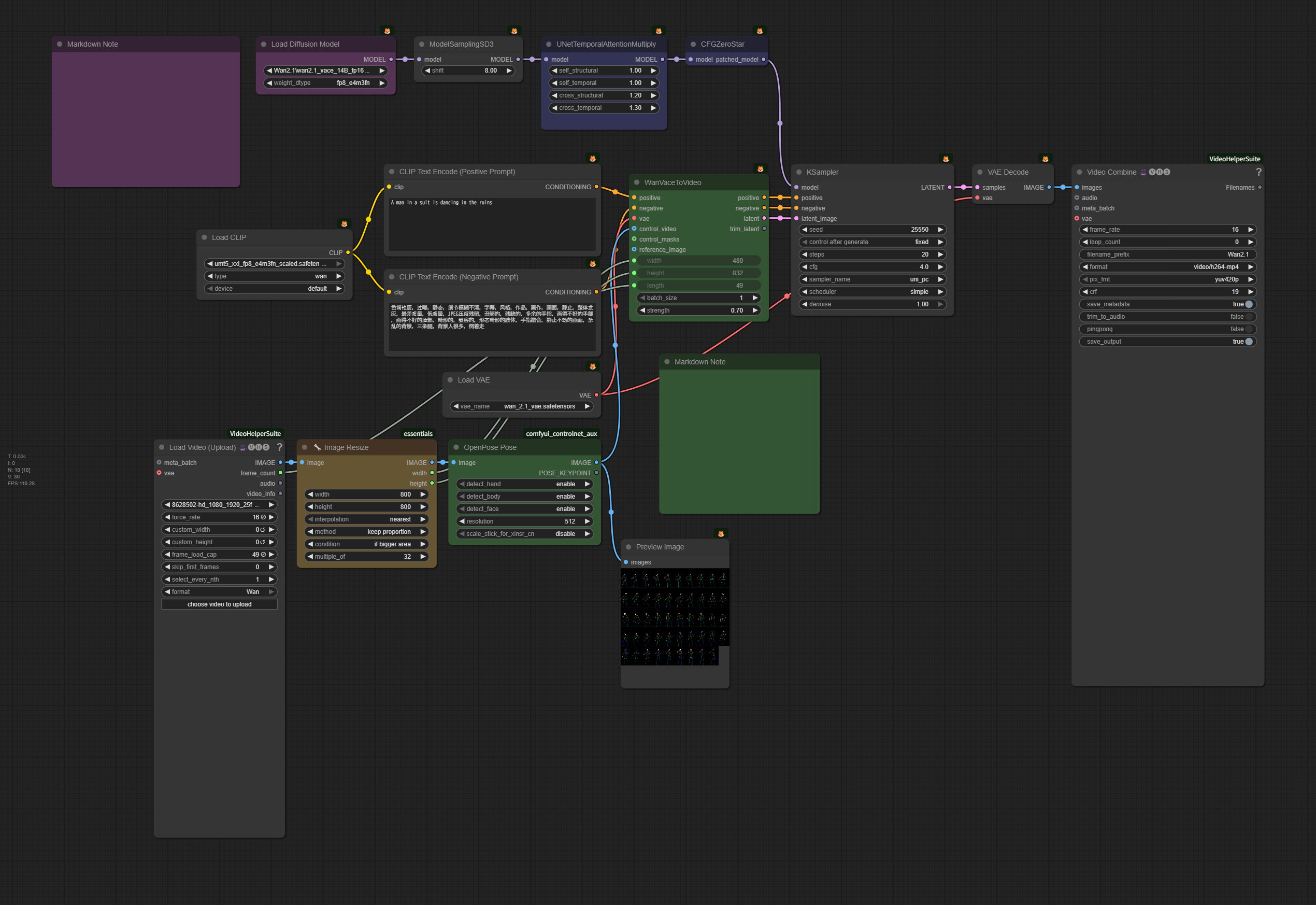Click the positive prompt text box
Screen dimensions: 1316x905
pyautogui.click(x=491, y=224)
